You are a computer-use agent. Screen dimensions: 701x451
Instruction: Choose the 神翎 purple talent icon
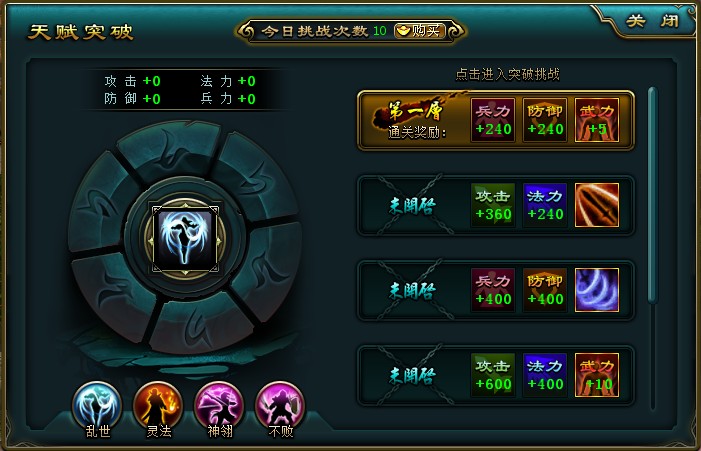[x=219, y=405]
